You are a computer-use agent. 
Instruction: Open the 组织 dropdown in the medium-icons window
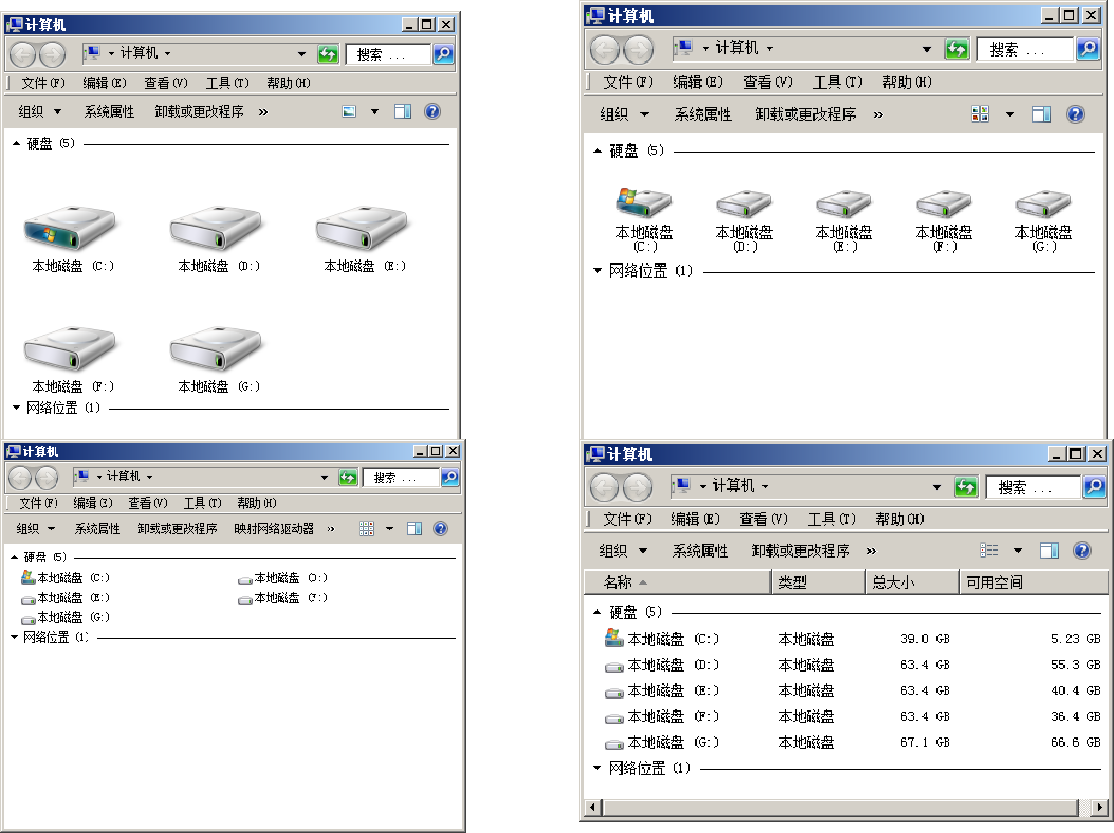pyautogui.click(x=624, y=115)
